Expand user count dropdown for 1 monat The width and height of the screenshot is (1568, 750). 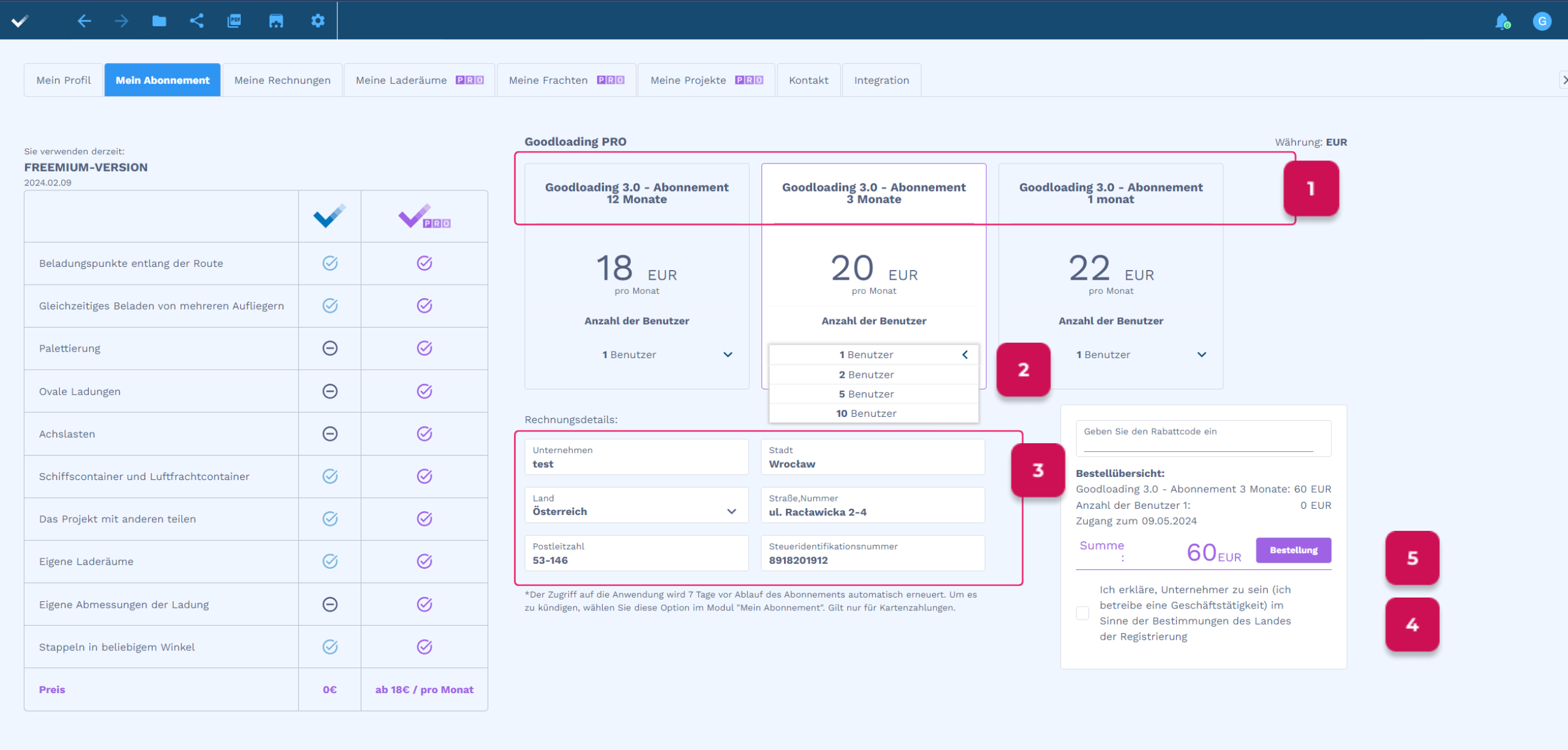pos(1202,354)
